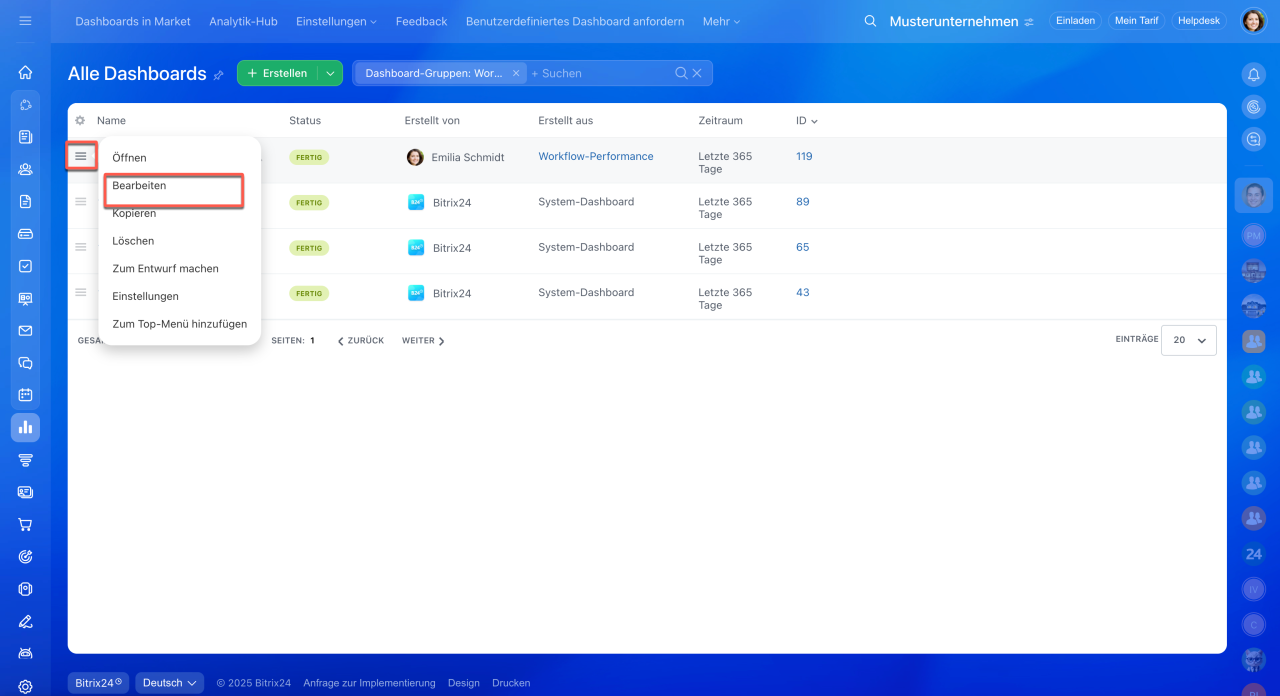Choose Löschen in the context menu
Viewport: 1280px width, 696px height.
pyautogui.click(x=133, y=241)
